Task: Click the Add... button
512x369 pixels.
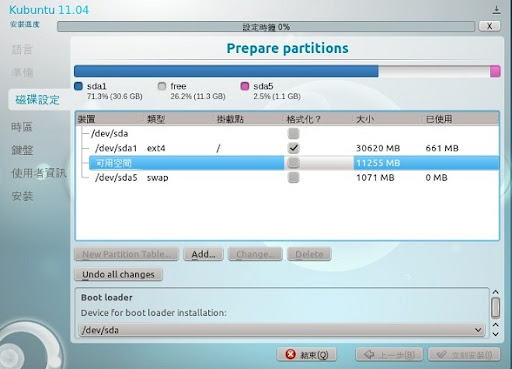Action: pos(203,254)
